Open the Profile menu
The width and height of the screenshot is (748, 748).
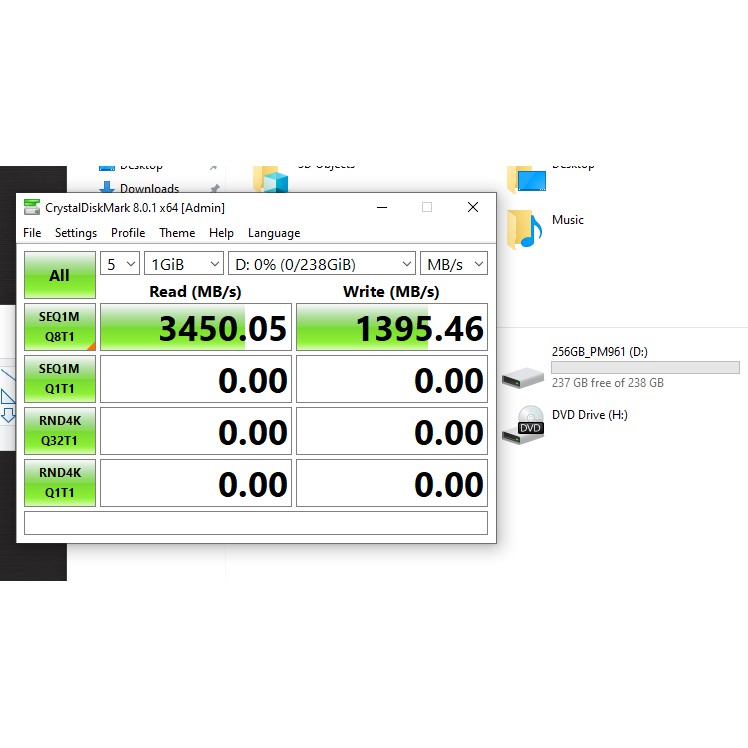click(x=128, y=233)
